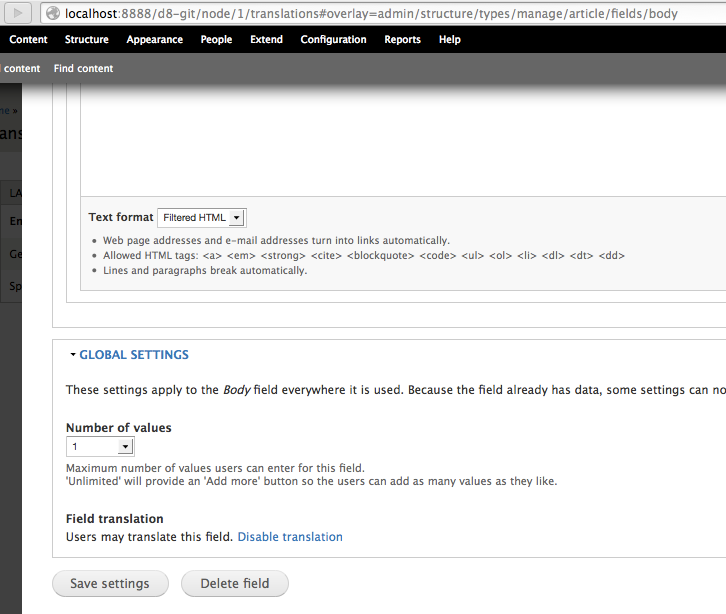Click the globe site icon in address bar
The width and height of the screenshot is (726, 614).
[53, 13]
